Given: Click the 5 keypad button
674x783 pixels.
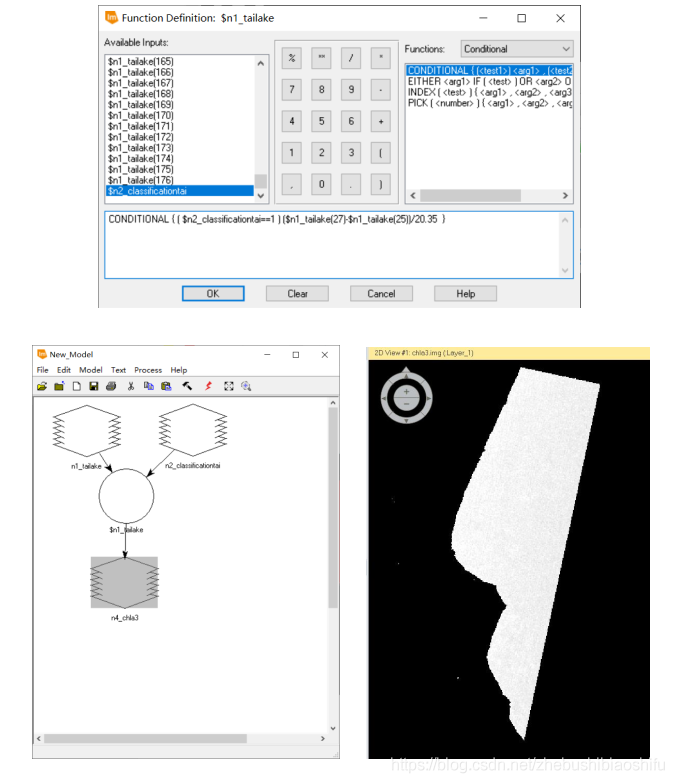Looking at the screenshot, I should coord(322,121).
